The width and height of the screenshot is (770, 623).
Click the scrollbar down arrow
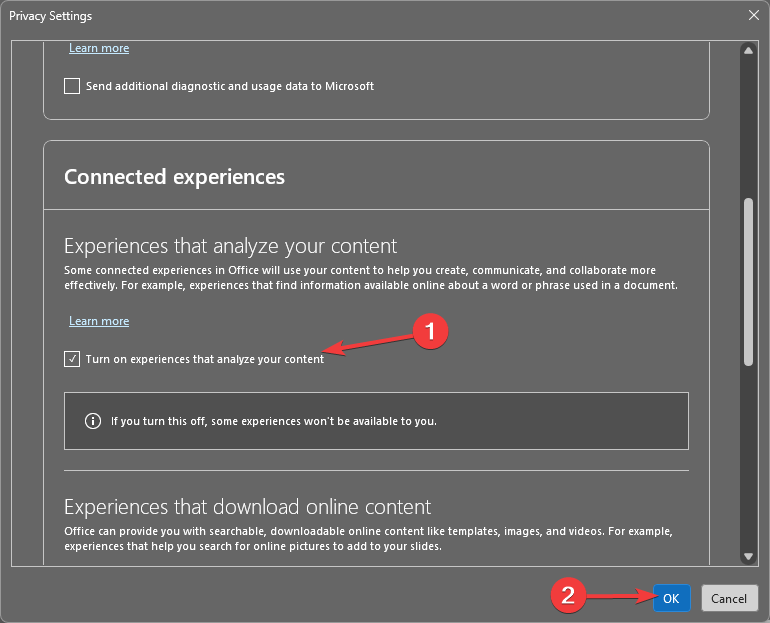point(748,556)
